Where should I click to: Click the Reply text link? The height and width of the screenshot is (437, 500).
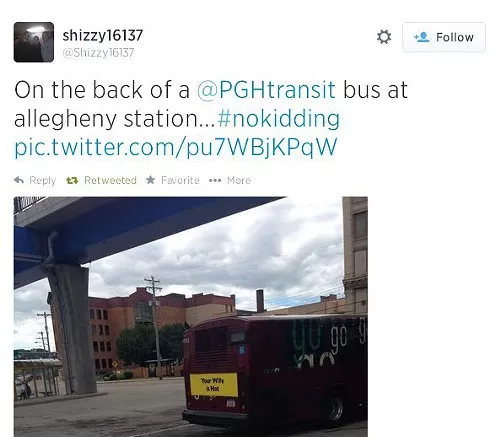click(43, 180)
